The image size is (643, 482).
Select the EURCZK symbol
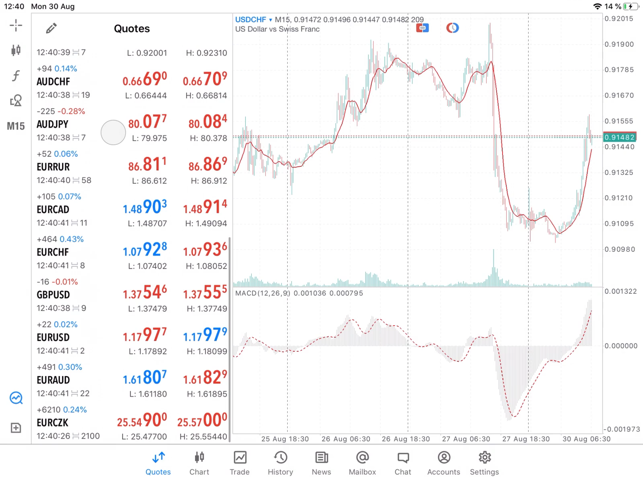click(52, 423)
